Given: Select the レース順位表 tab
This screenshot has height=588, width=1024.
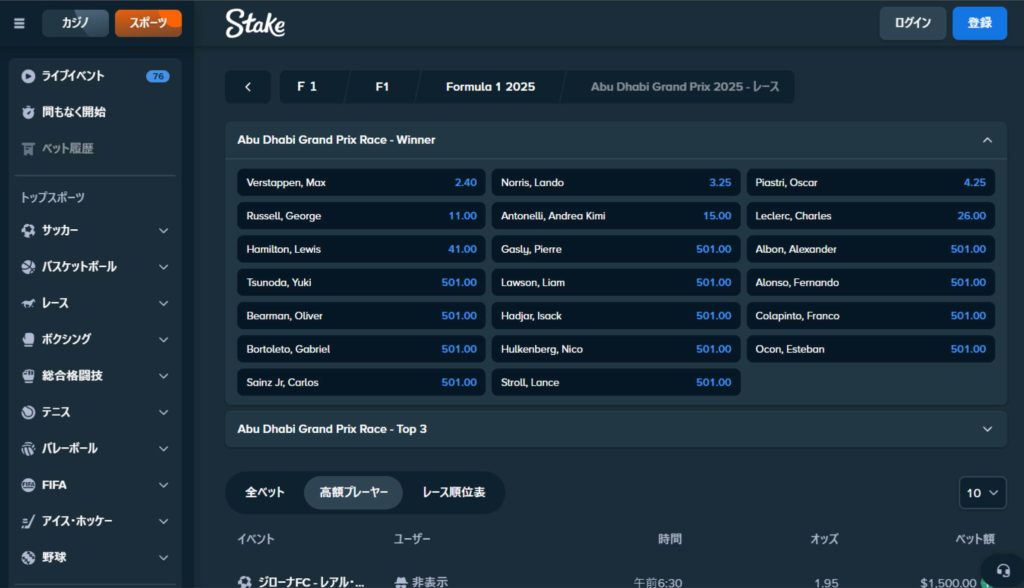Looking at the screenshot, I should [x=453, y=493].
